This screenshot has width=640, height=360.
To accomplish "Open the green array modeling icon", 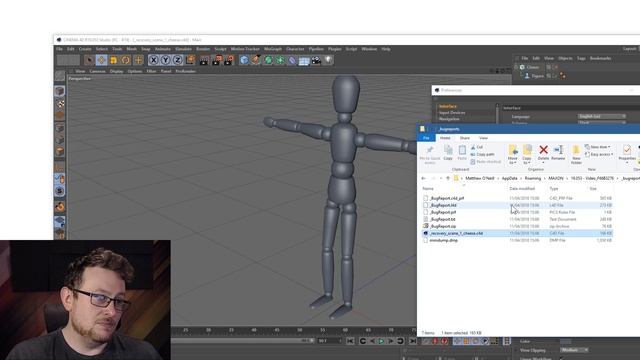I will tap(280, 60).
